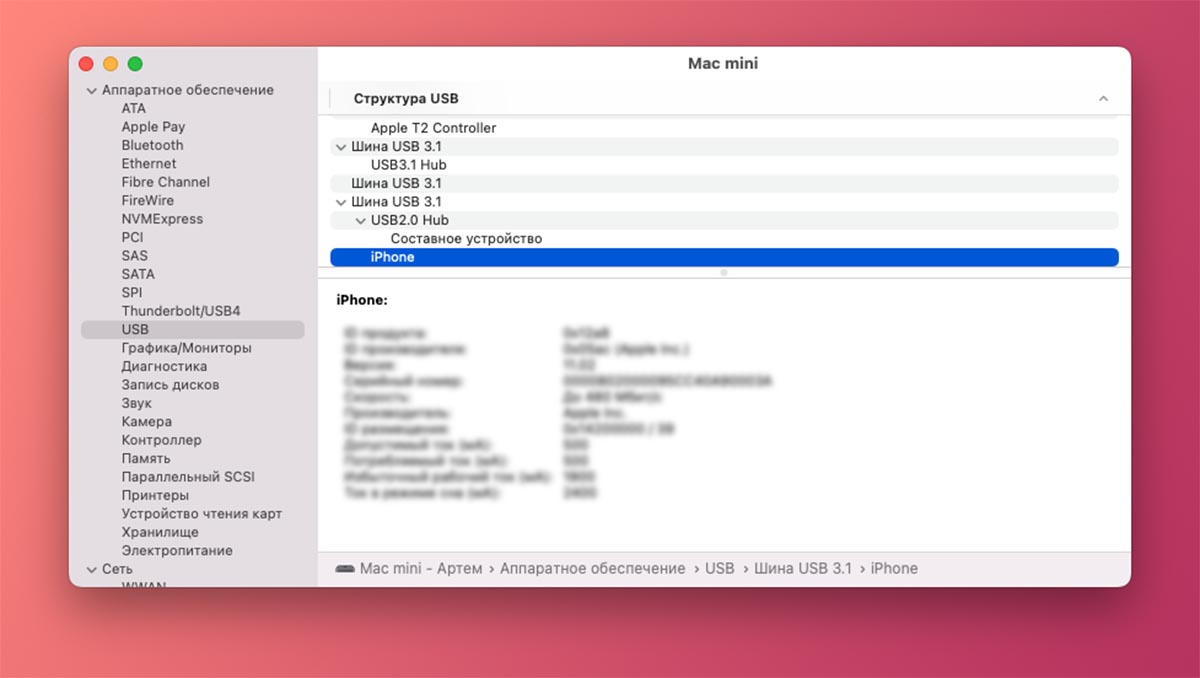Show the Электропитание sidebar section

(x=176, y=550)
